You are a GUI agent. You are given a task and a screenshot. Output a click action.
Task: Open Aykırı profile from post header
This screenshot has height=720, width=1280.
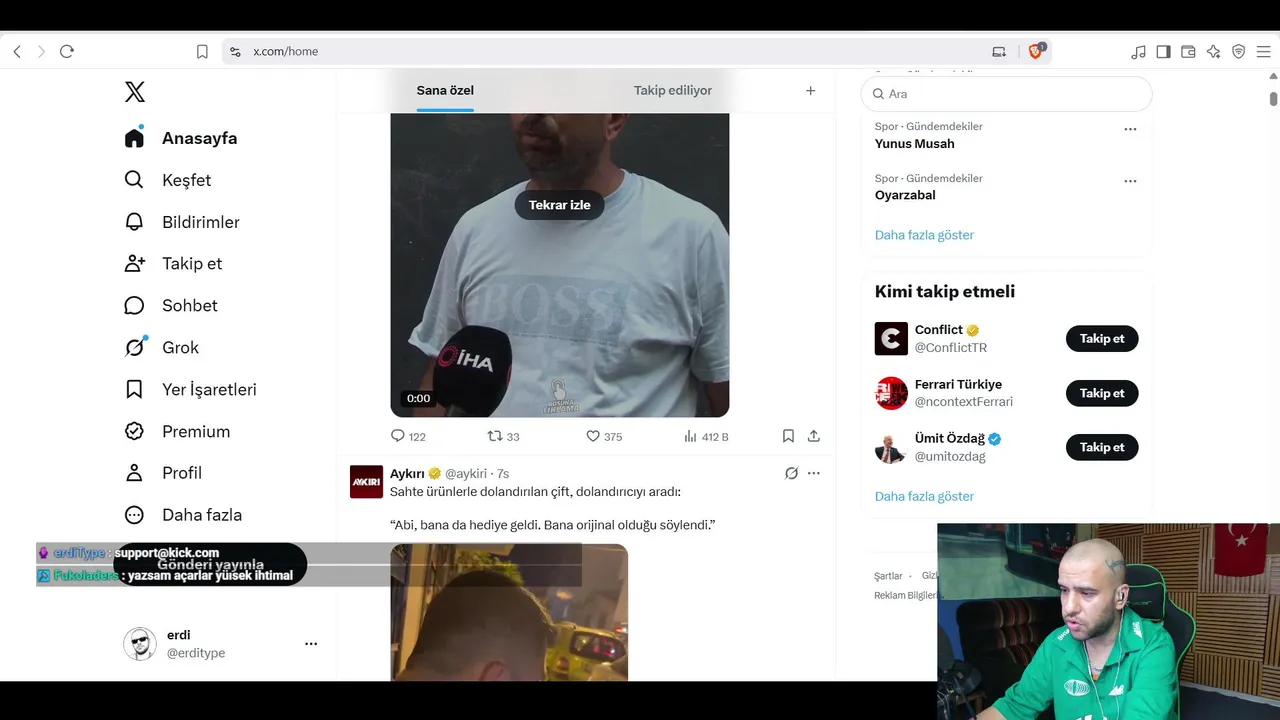coord(407,473)
